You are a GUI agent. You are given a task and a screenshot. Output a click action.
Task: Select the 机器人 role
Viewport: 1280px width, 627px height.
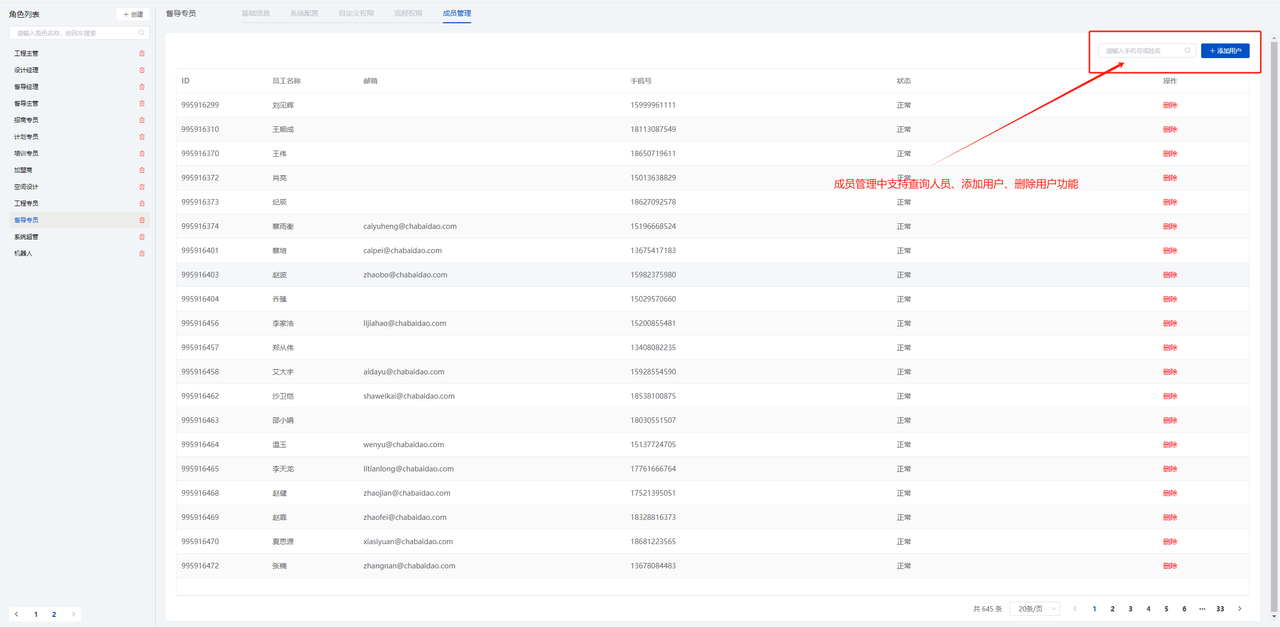tap(23, 253)
